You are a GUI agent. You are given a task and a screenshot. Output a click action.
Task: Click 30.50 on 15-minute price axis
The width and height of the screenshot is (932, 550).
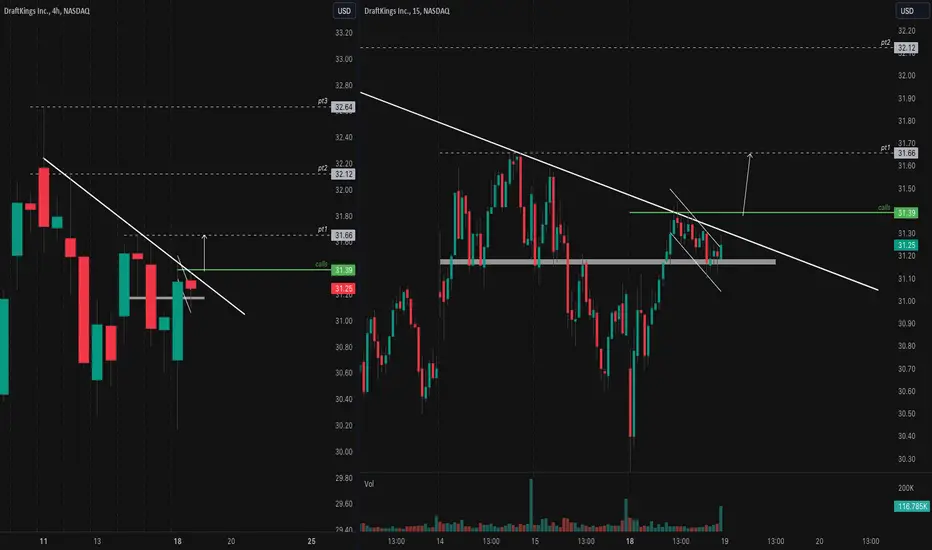point(906,413)
